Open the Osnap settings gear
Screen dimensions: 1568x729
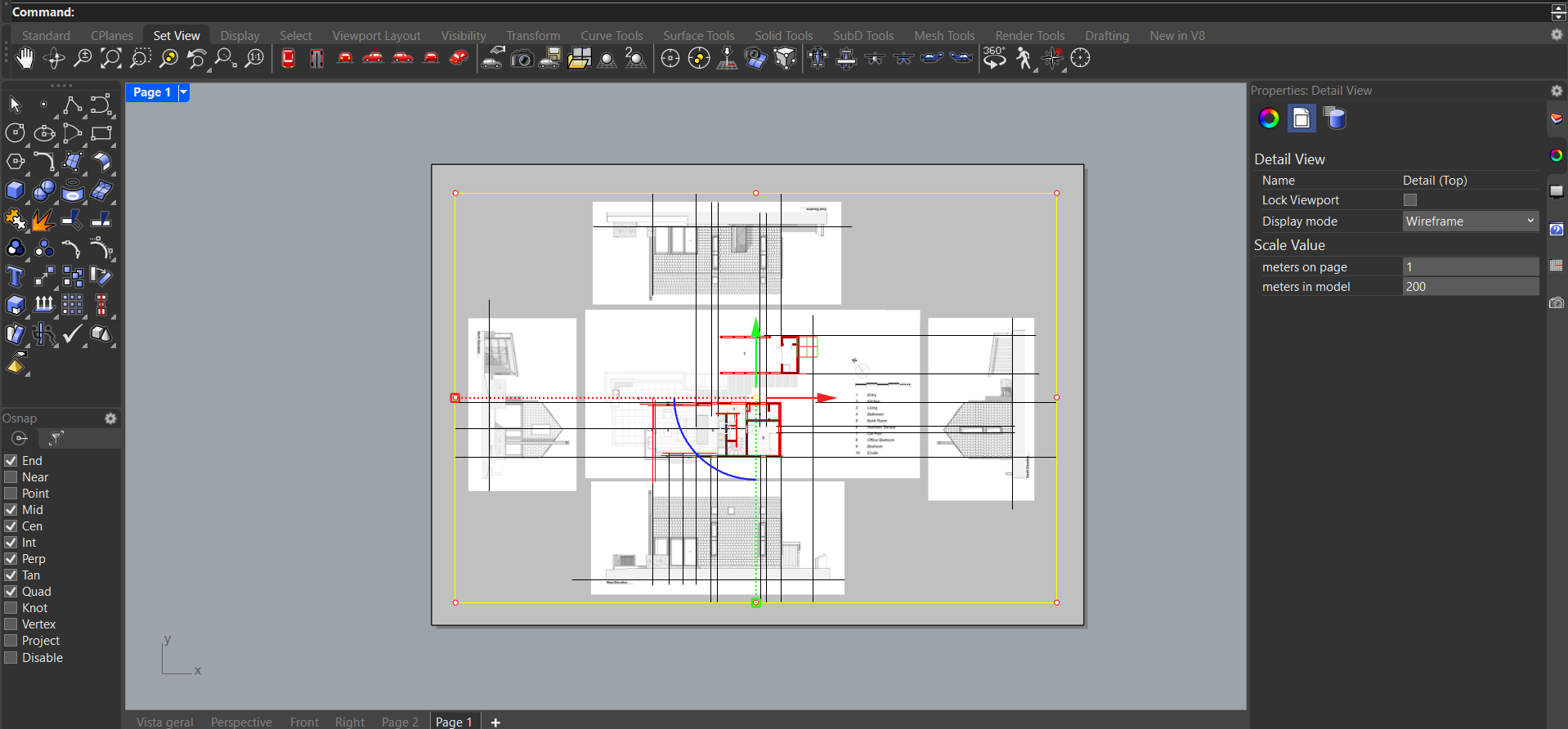[110, 418]
